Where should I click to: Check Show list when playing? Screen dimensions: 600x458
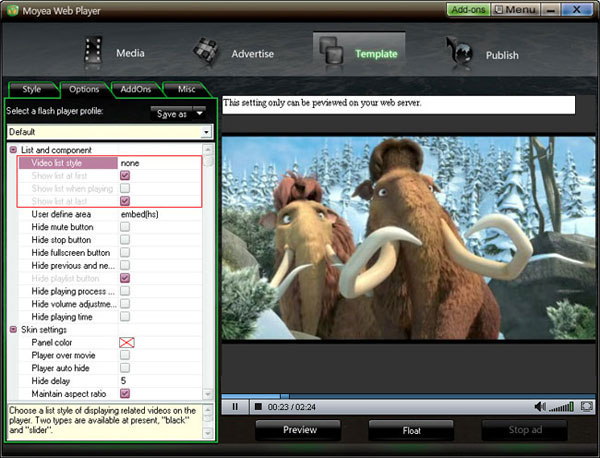pos(125,188)
